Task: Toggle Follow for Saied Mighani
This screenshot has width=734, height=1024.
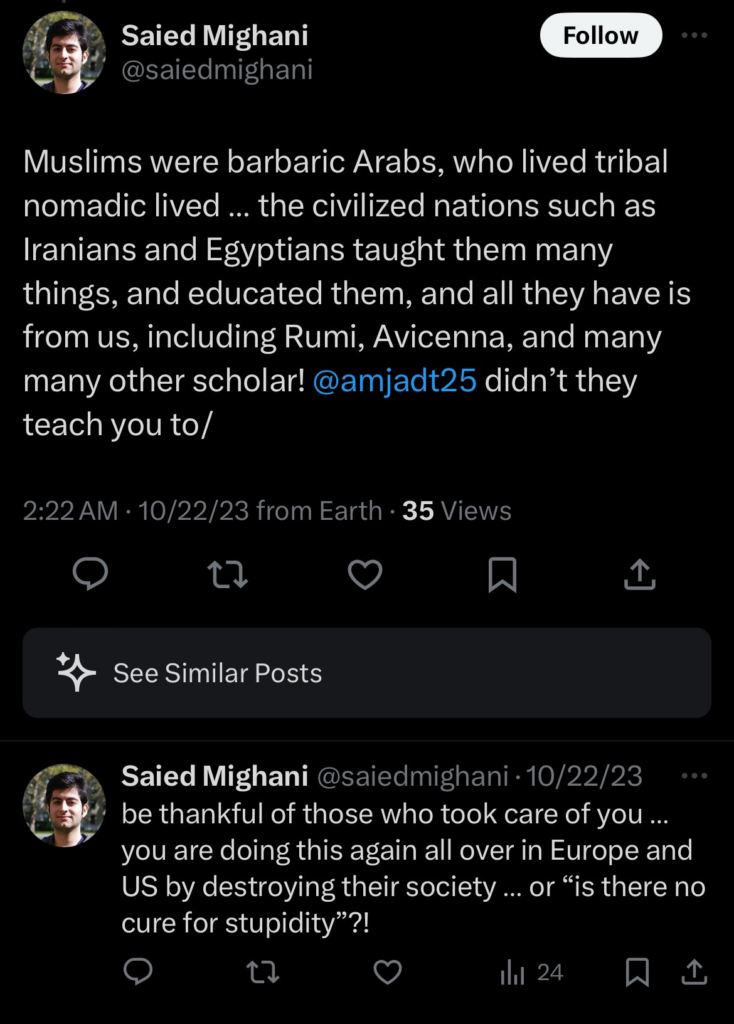Action: point(600,35)
